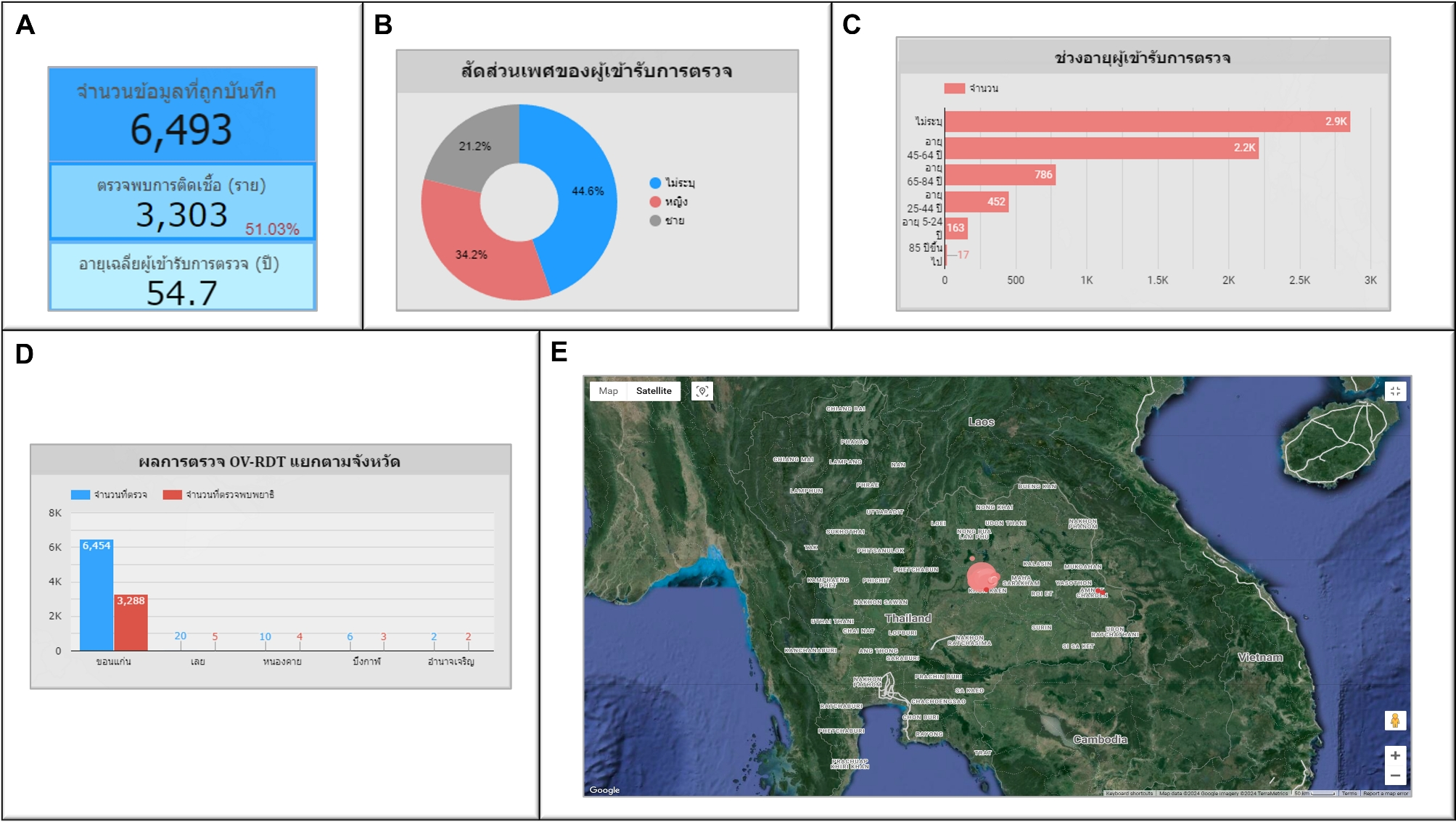Click the locate position icon on map
This screenshot has height=822, width=1456.
click(x=702, y=391)
